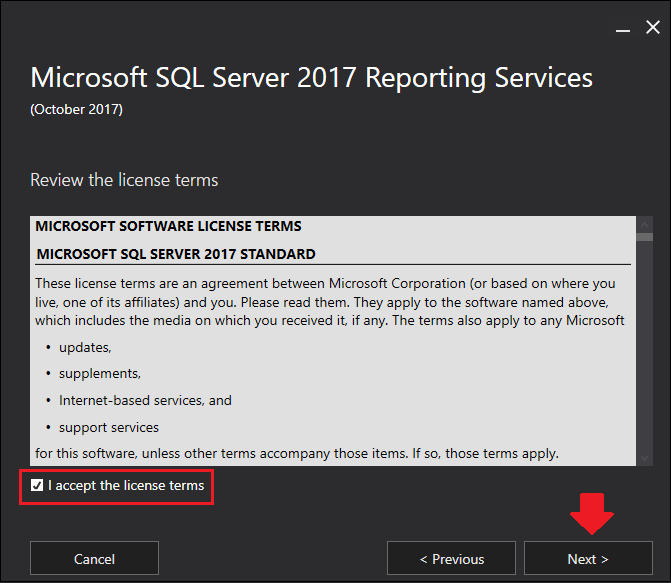Click the license scrollbar up arrow
This screenshot has width=671, height=583.
(644, 224)
